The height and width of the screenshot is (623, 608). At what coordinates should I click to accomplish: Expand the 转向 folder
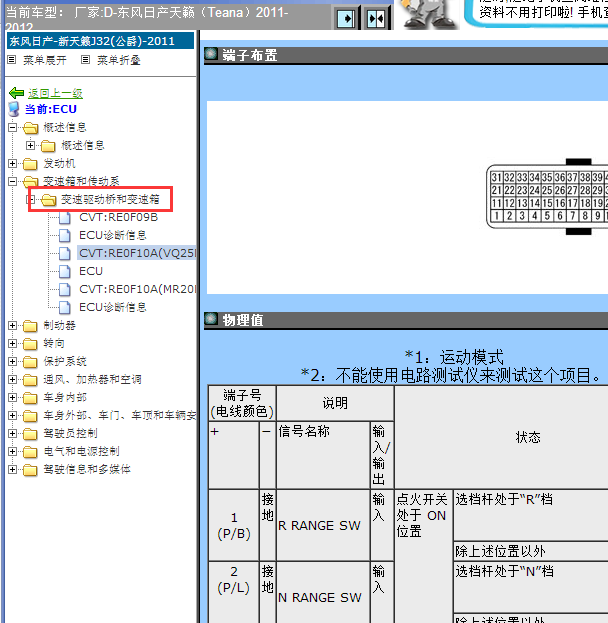(x=12, y=343)
